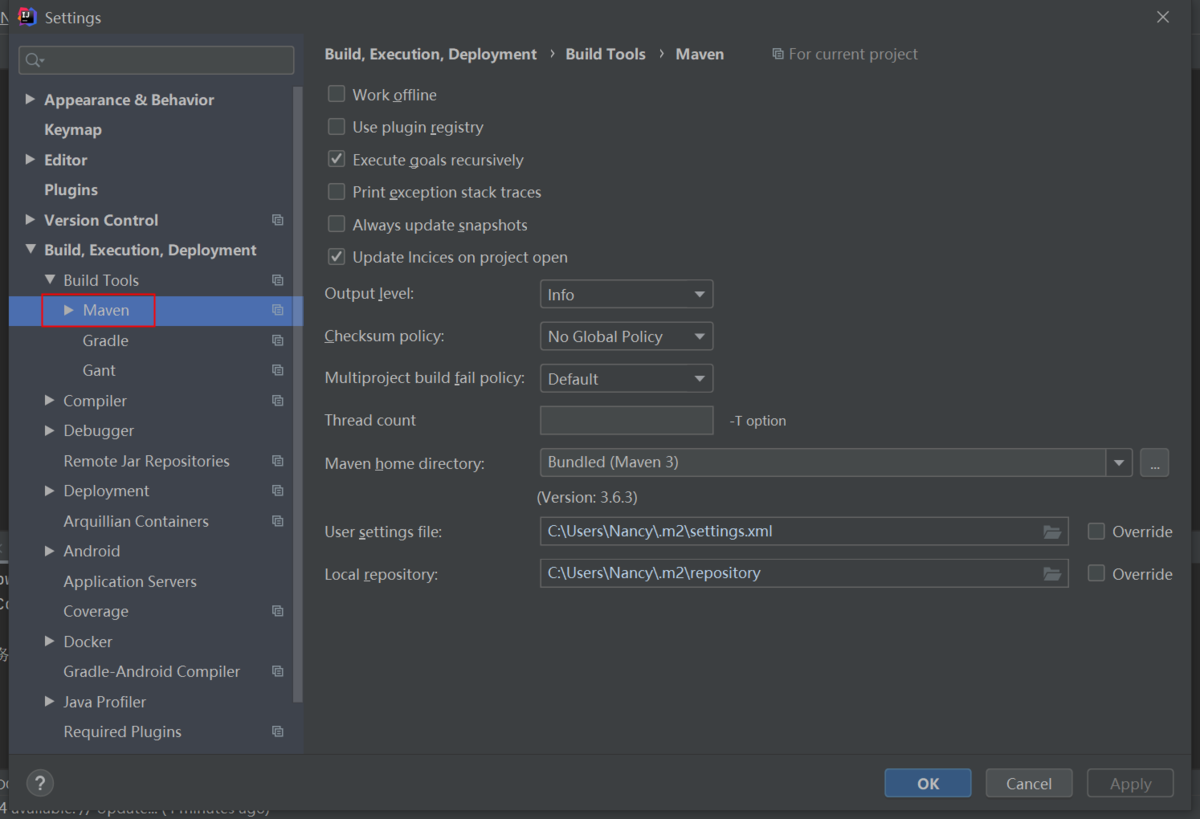1200x819 pixels.
Task: Click project-level icon beside Arquillian Containers
Action: (277, 521)
